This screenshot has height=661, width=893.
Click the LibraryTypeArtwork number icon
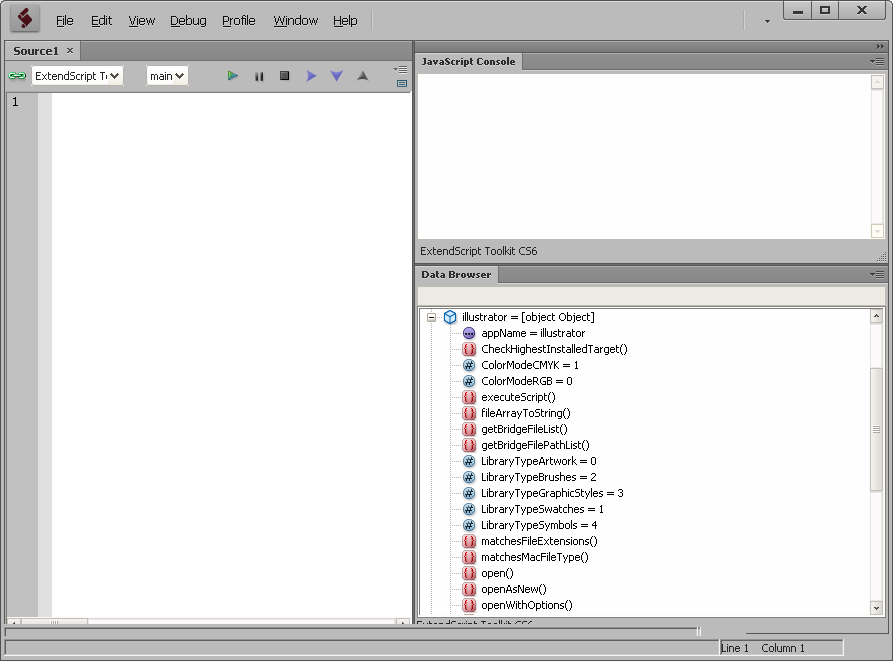[x=469, y=461]
